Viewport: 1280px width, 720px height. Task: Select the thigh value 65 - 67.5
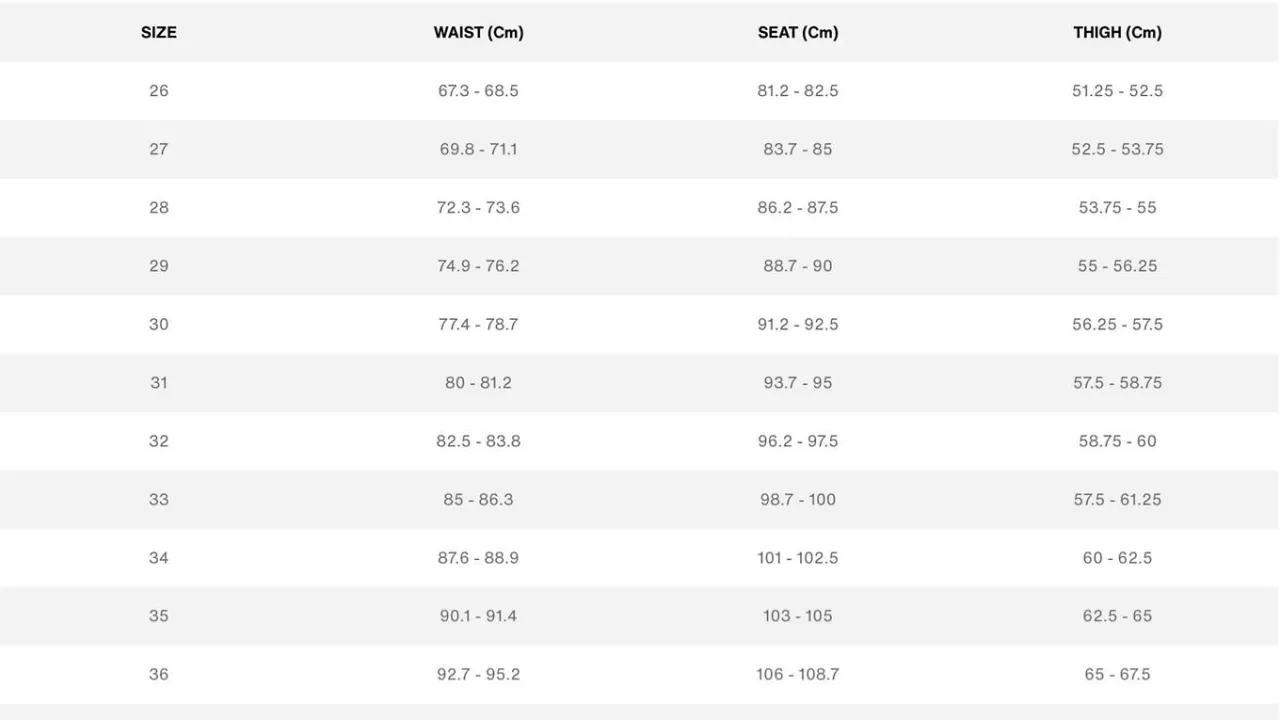1117,674
